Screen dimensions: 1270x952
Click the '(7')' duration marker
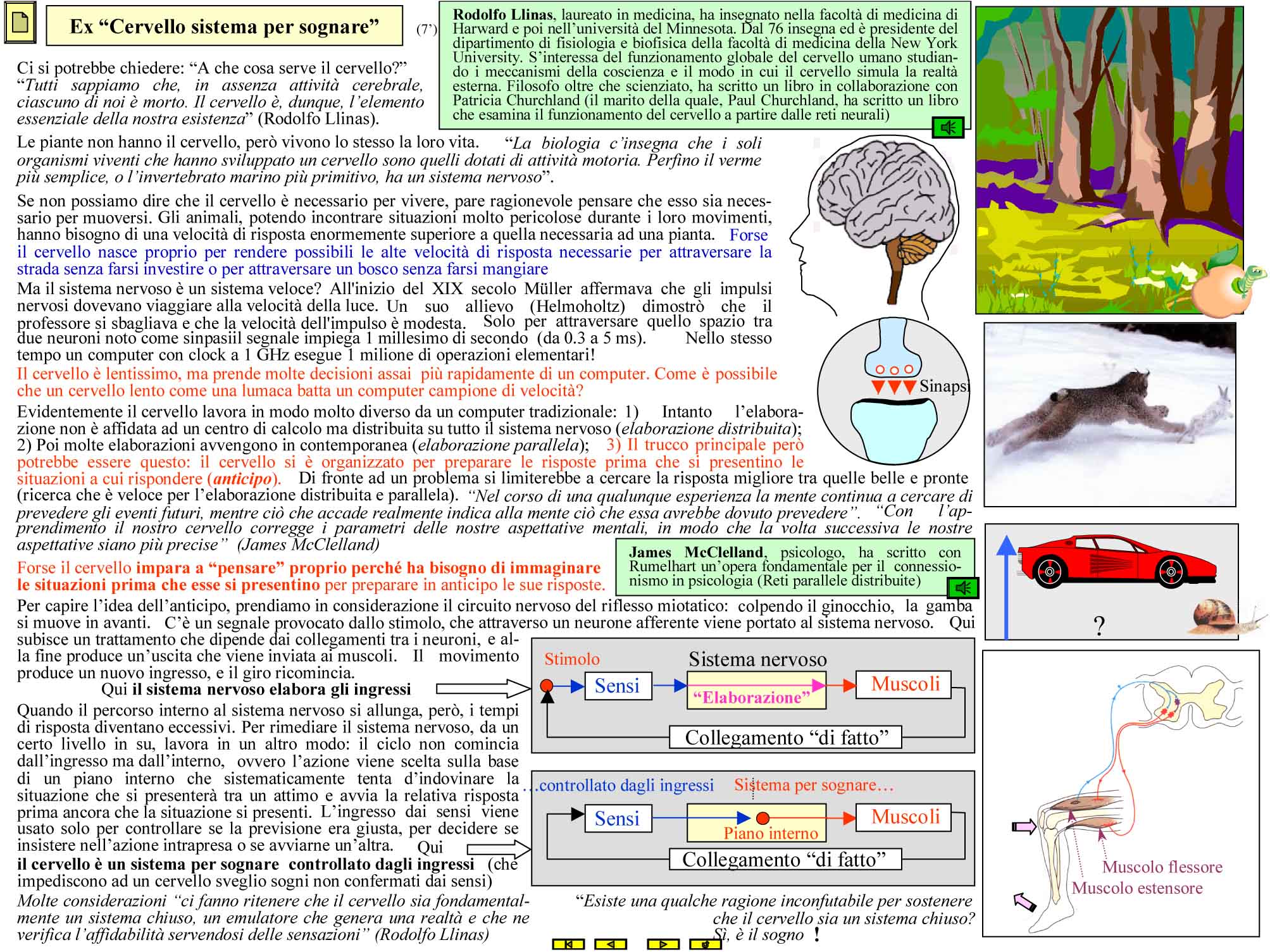click(426, 29)
